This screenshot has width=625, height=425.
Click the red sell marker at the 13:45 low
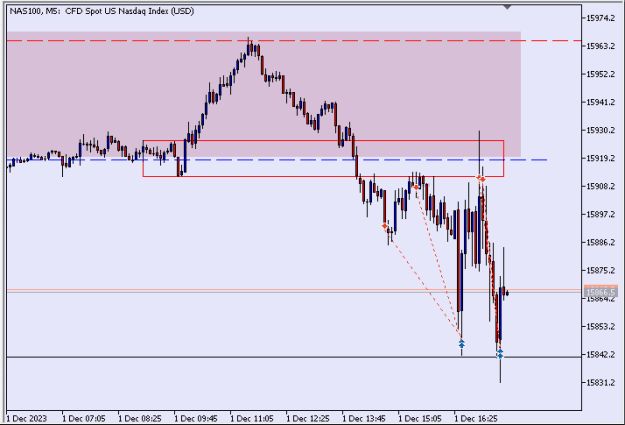click(385, 226)
